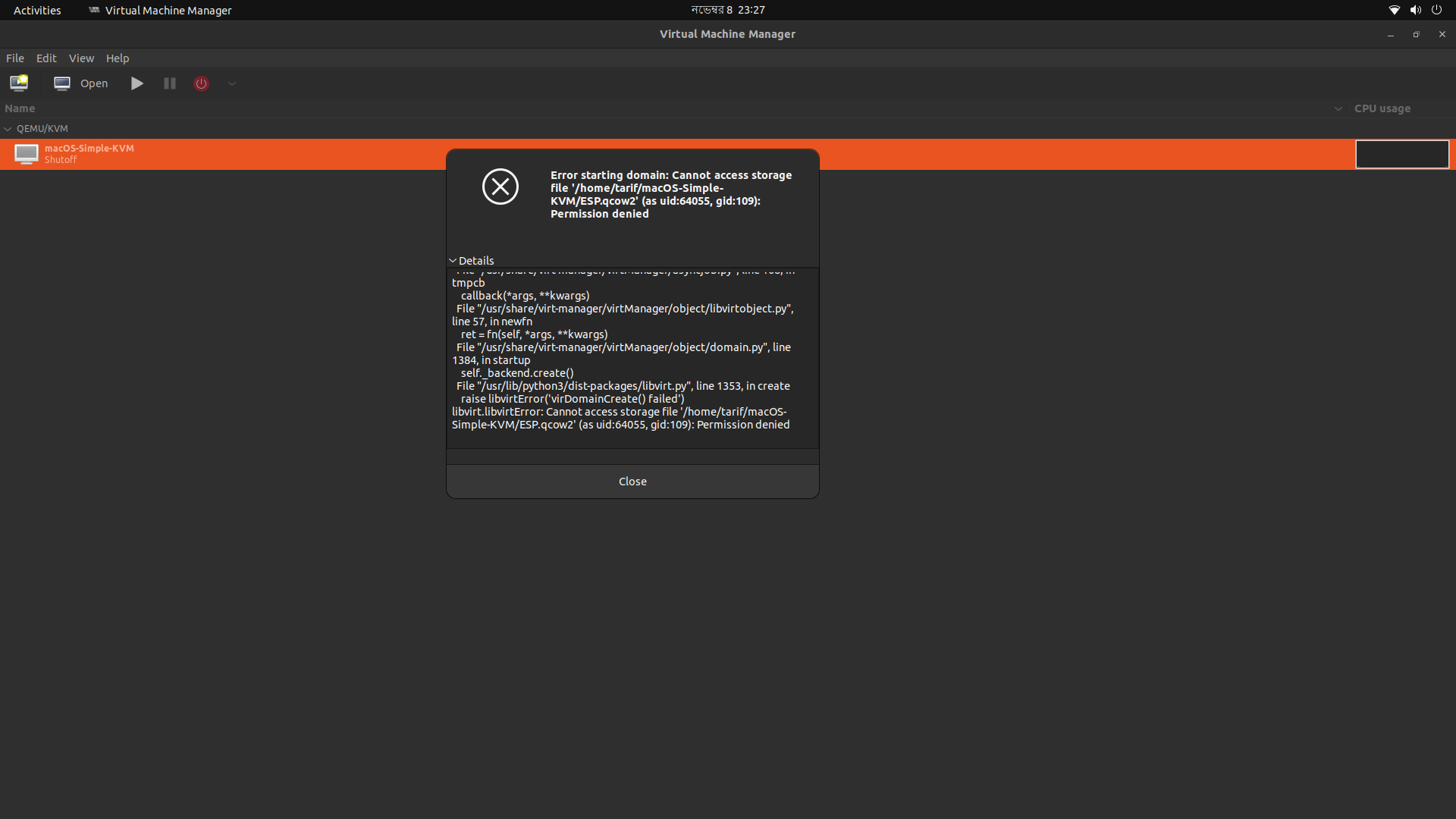Open the column options arrow near CPU usage
The width and height of the screenshot is (1456, 819).
point(1338,108)
